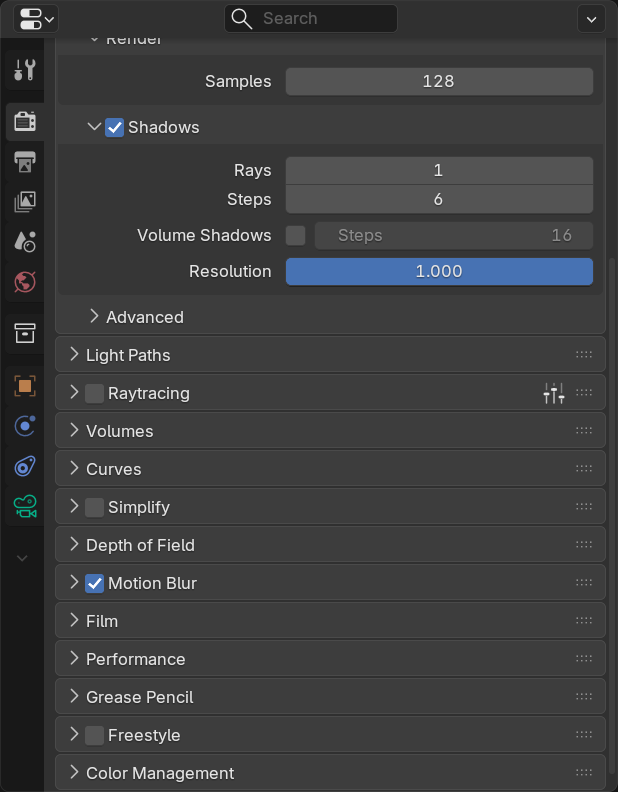Open Raytracing presets slider icon
Image resolution: width=618 pixels, height=792 pixels.
[x=554, y=393]
